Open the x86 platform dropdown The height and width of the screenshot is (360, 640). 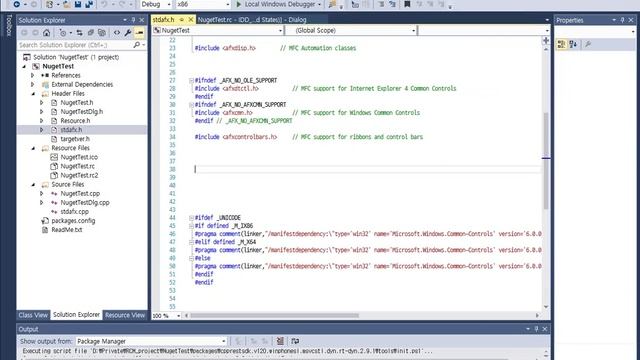point(228,4)
